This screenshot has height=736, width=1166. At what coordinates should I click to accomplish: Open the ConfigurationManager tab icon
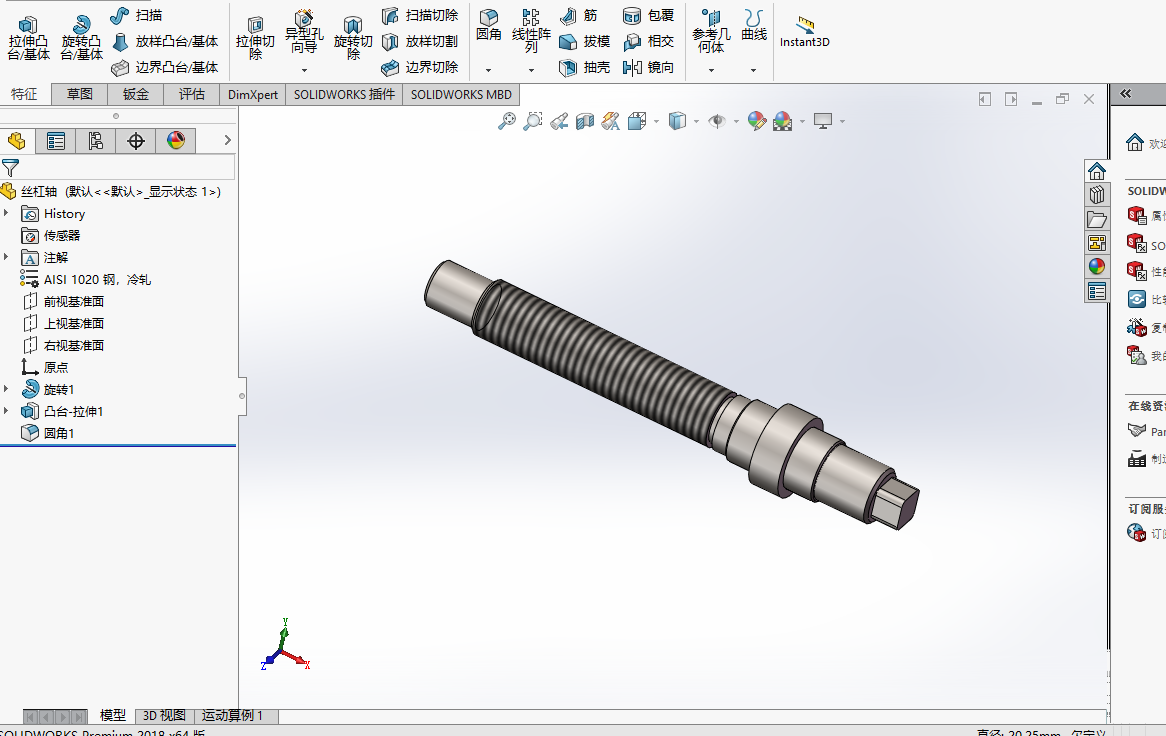tap(95, 141)
